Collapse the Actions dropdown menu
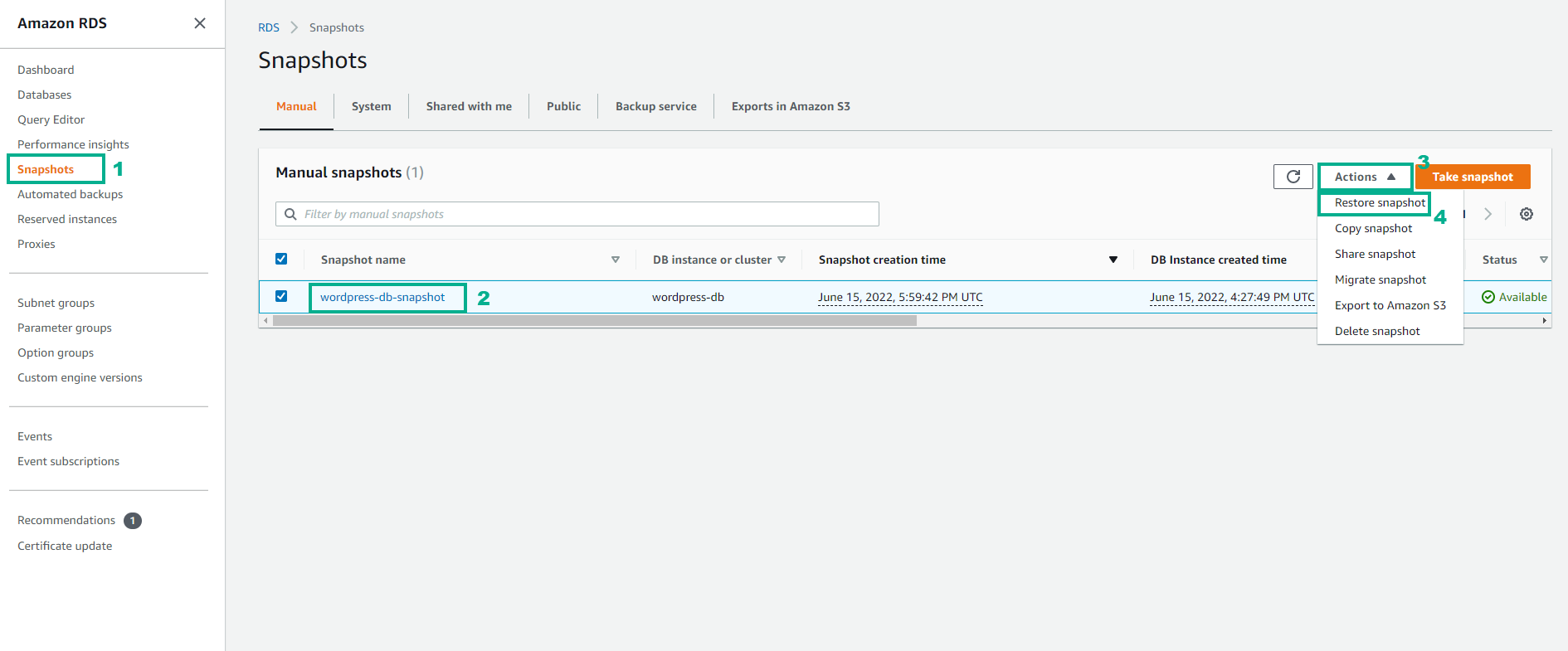 1365,177
